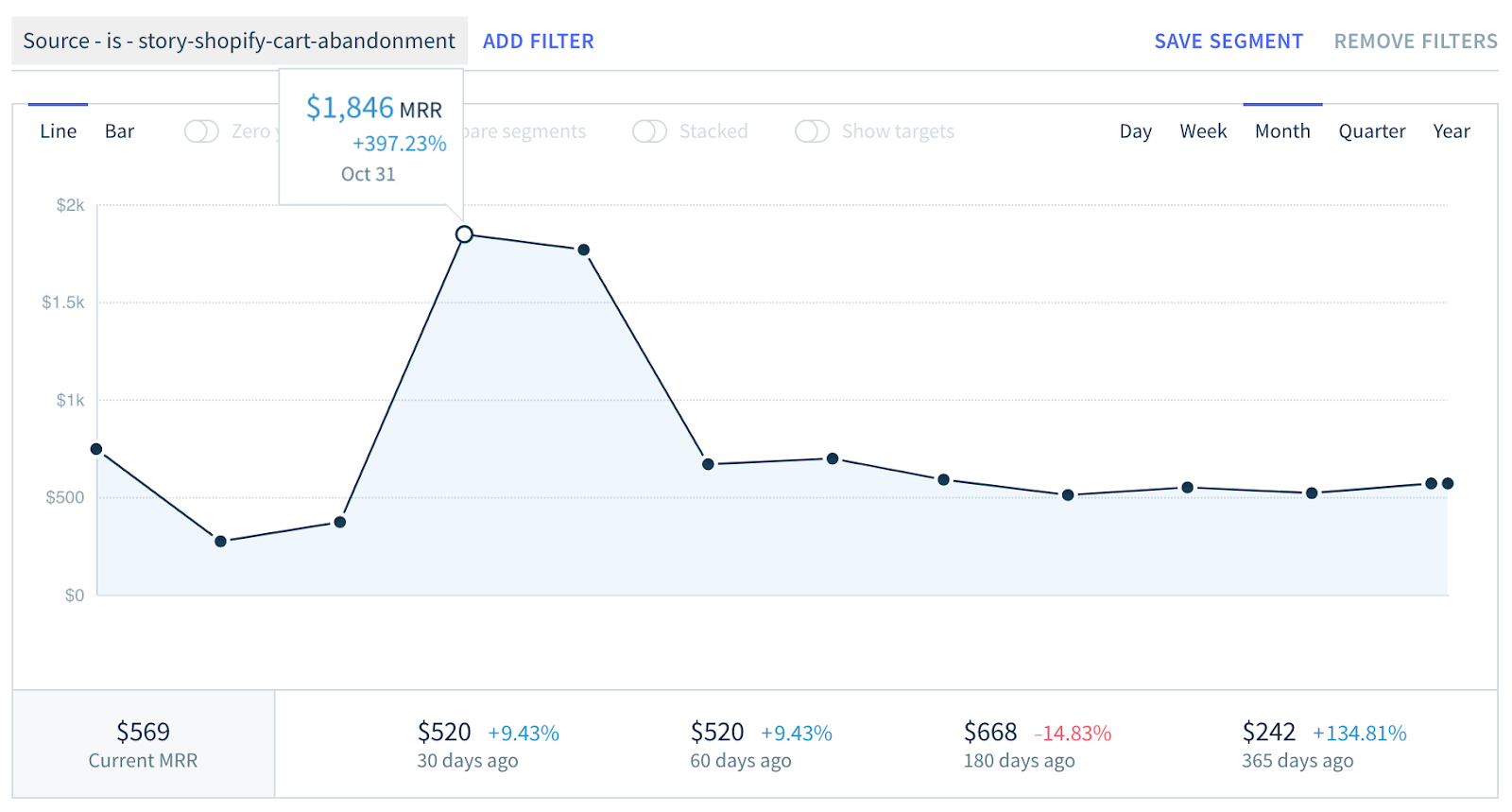
Task: Click the first data point on the chart line
Action: click(x=96, y=449)
